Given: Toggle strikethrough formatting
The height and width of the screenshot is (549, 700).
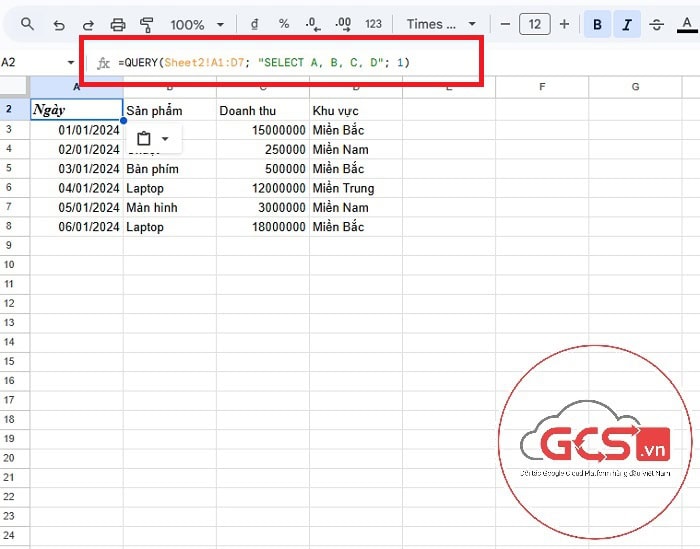Looking at the screenshot, I should (x=656, y=24).
